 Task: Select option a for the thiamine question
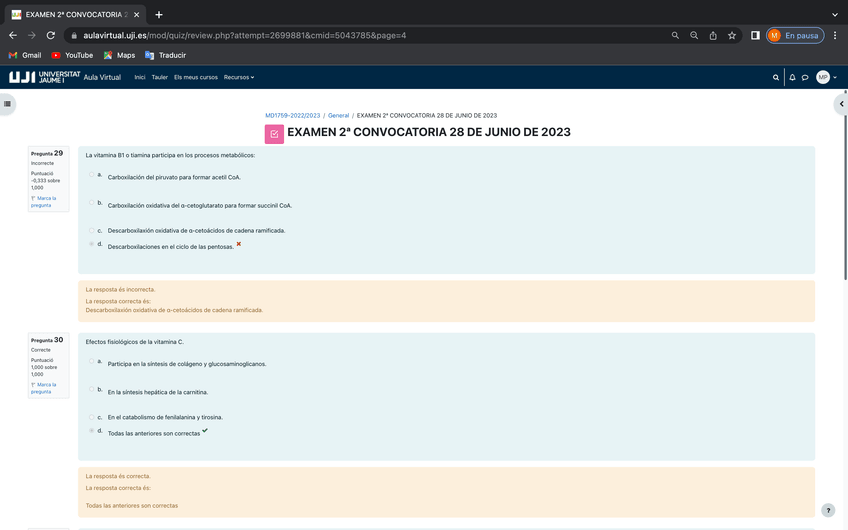(91, 174)
